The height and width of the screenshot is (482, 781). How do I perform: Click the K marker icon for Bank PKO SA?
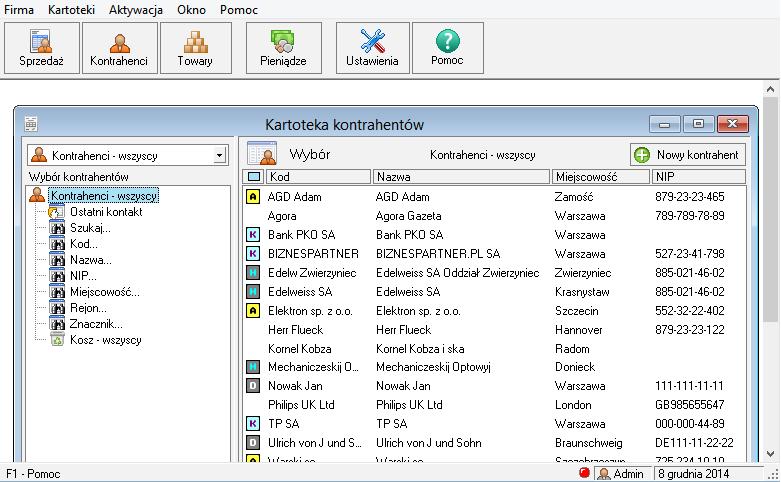tap(253, 235)
